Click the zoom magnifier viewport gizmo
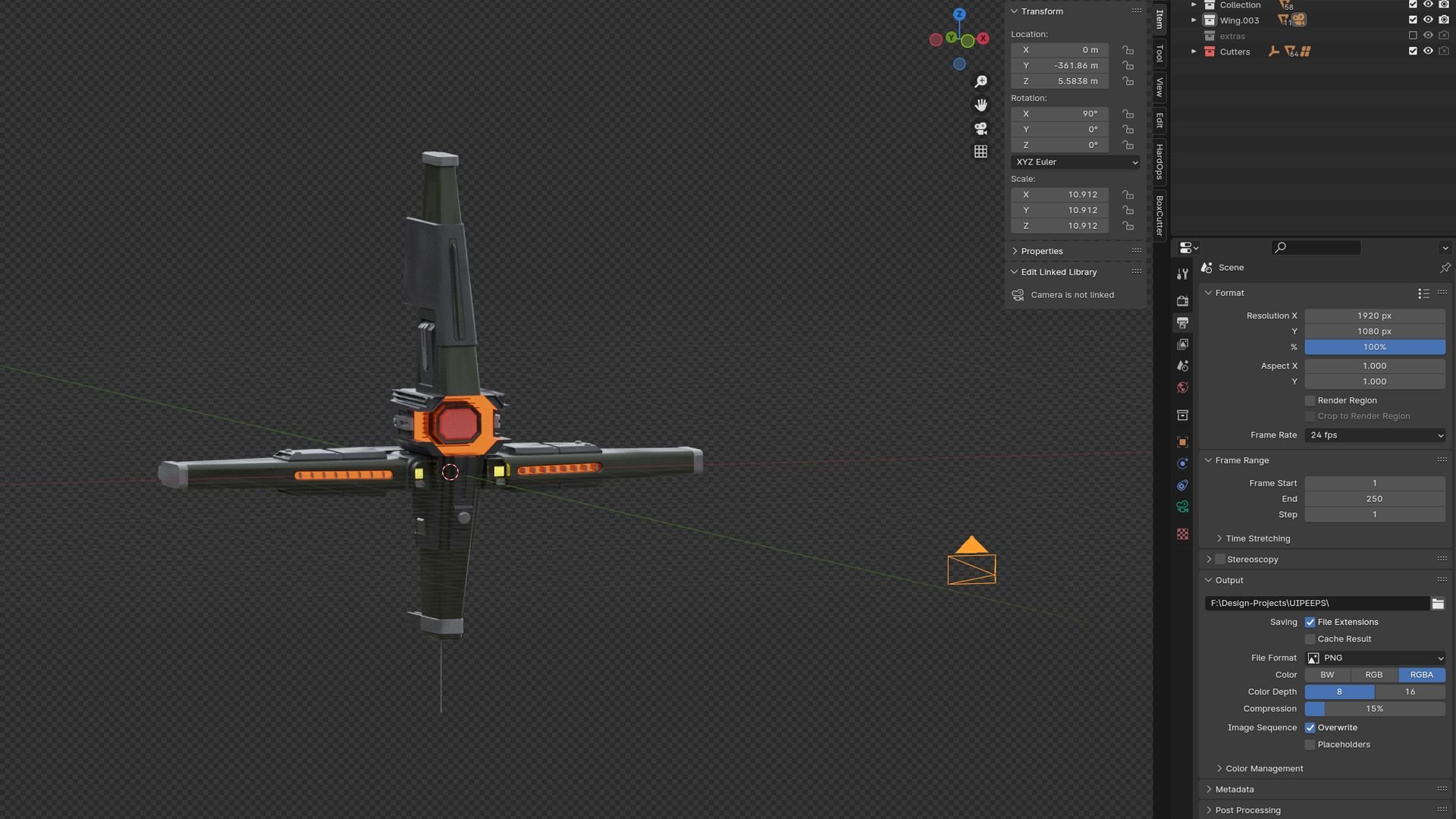Image resolution: width=1456 pixels, height=819 pixels. 981,81
